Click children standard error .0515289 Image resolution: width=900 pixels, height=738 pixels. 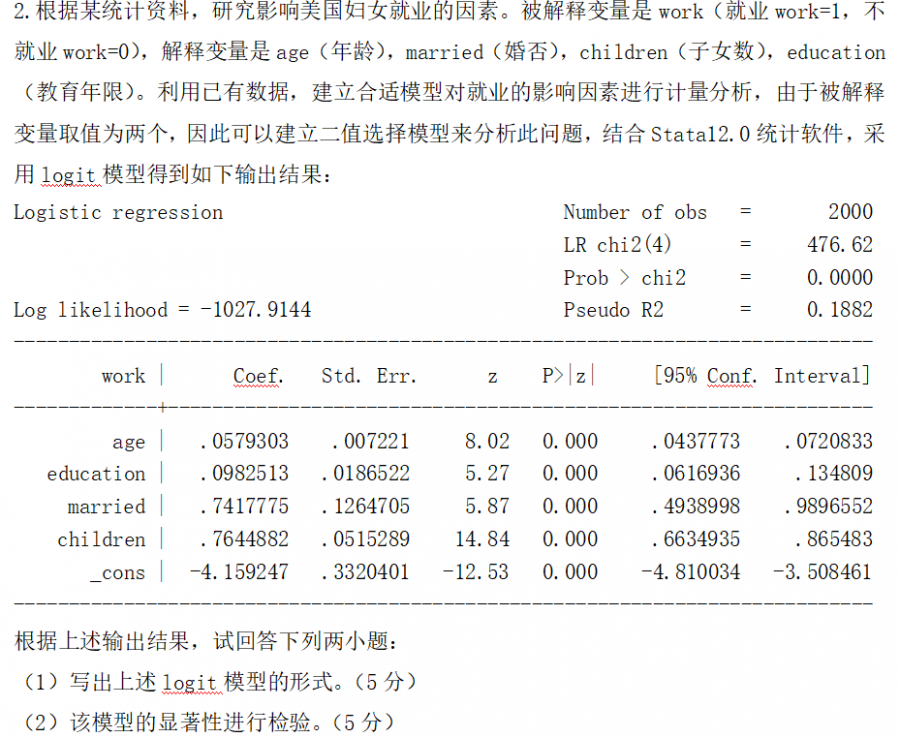[365, 539]
